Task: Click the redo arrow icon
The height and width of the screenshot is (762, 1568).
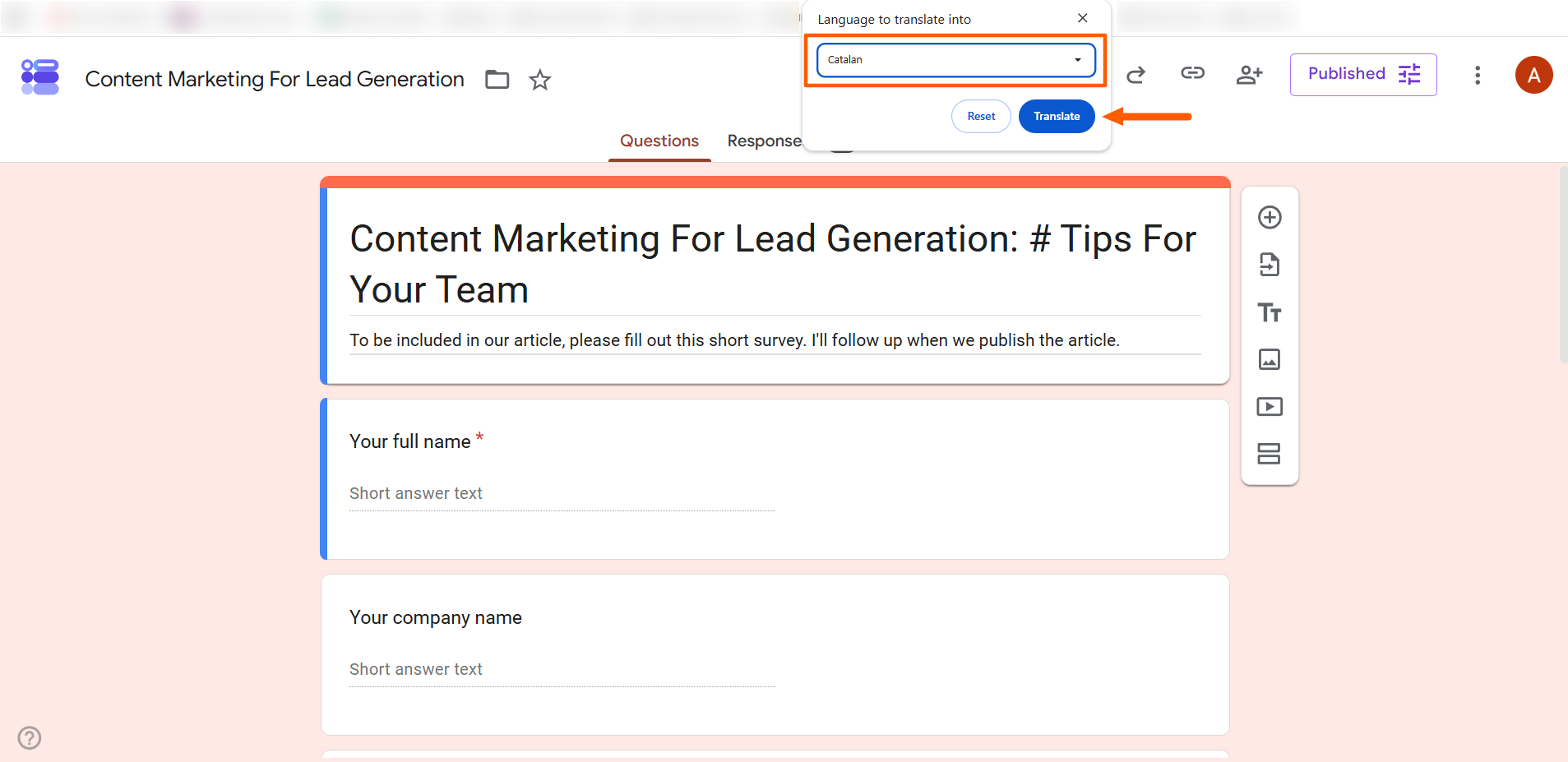Action: 1136,75
